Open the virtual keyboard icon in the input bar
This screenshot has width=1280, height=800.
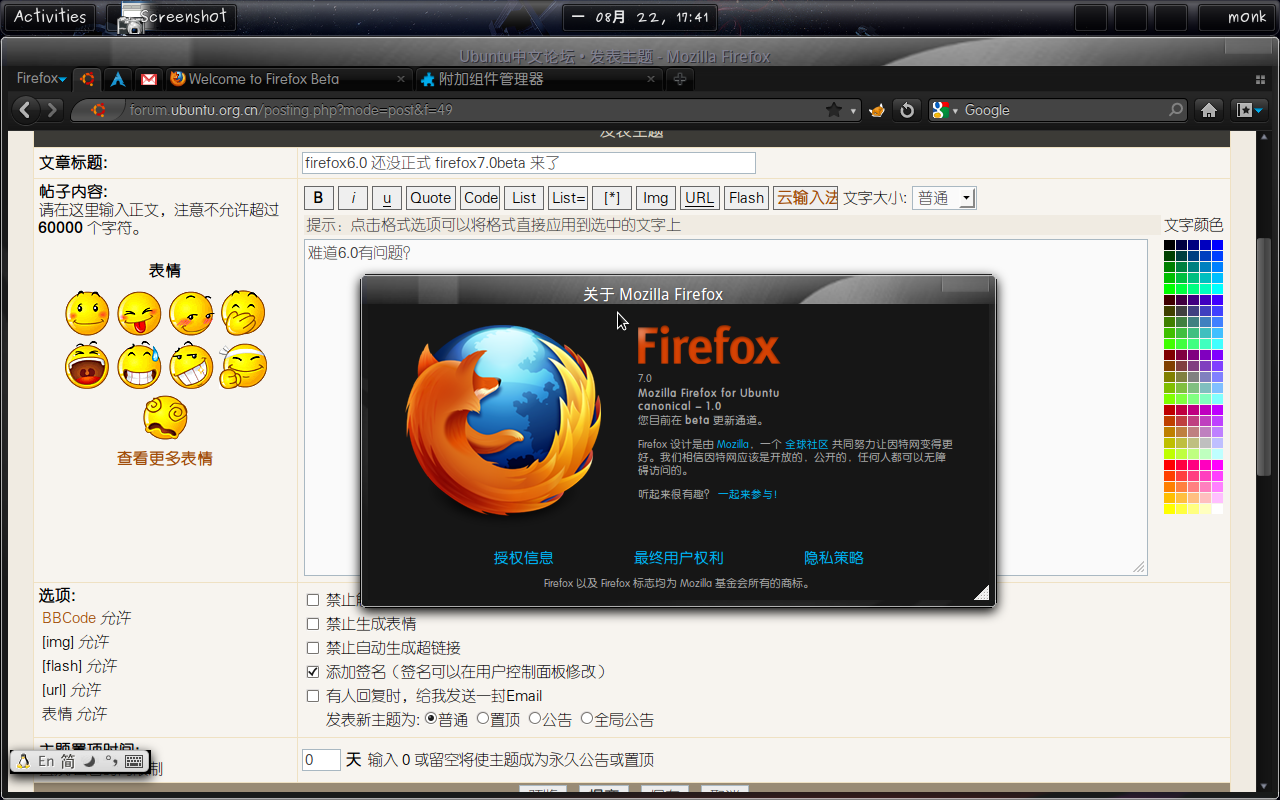[x=135, y=762]
